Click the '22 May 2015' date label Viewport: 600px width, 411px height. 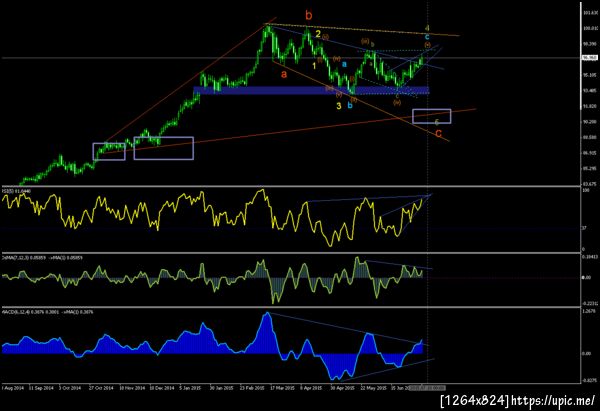click(374, 388)
